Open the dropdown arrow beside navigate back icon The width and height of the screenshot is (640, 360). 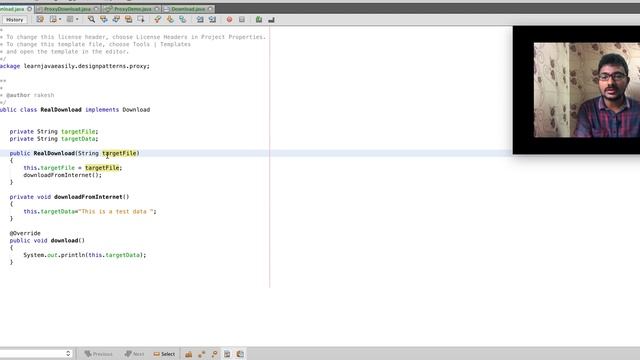(x=60, y=20)
